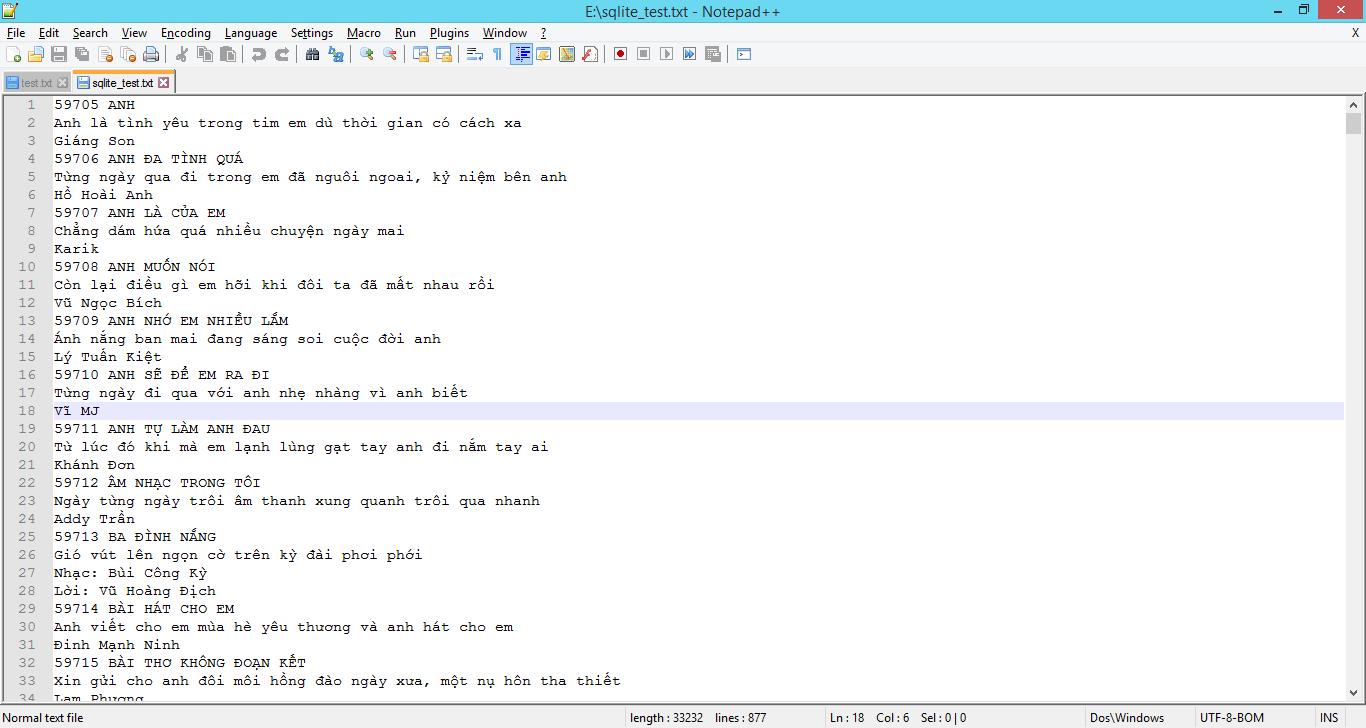1366x728 pixels.
Task: Place cursor on the "Karik" line
Action: click(77, 249)
